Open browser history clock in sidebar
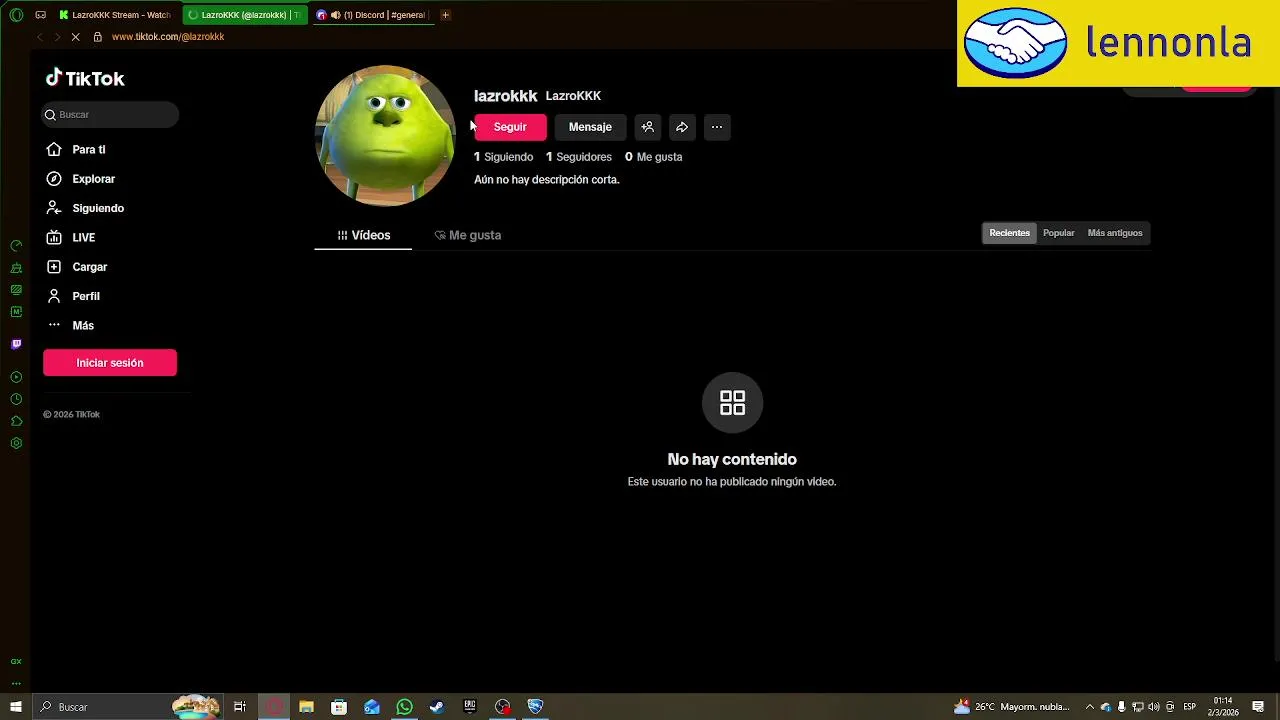This screenshot has height=720, width=1280. tap(16, 399)
